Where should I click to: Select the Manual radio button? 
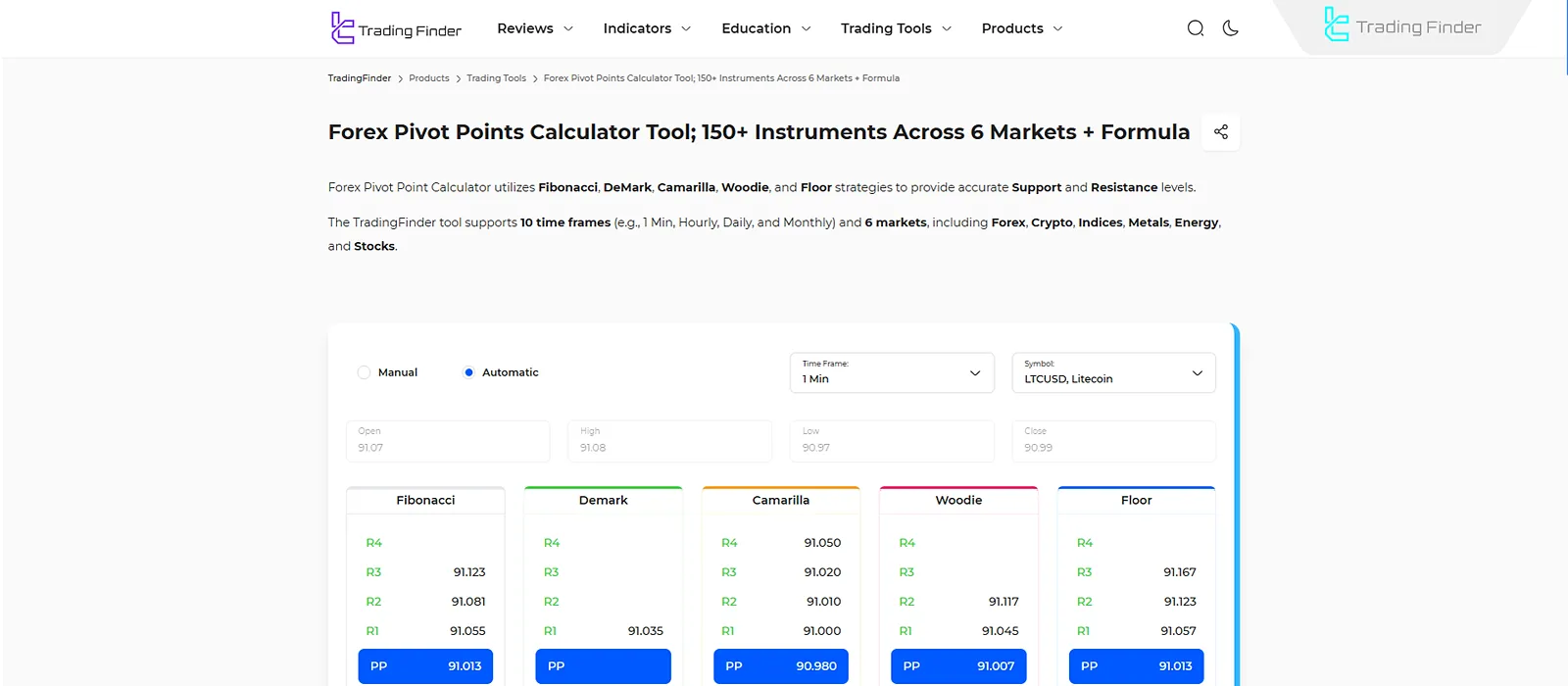[365, 372]
